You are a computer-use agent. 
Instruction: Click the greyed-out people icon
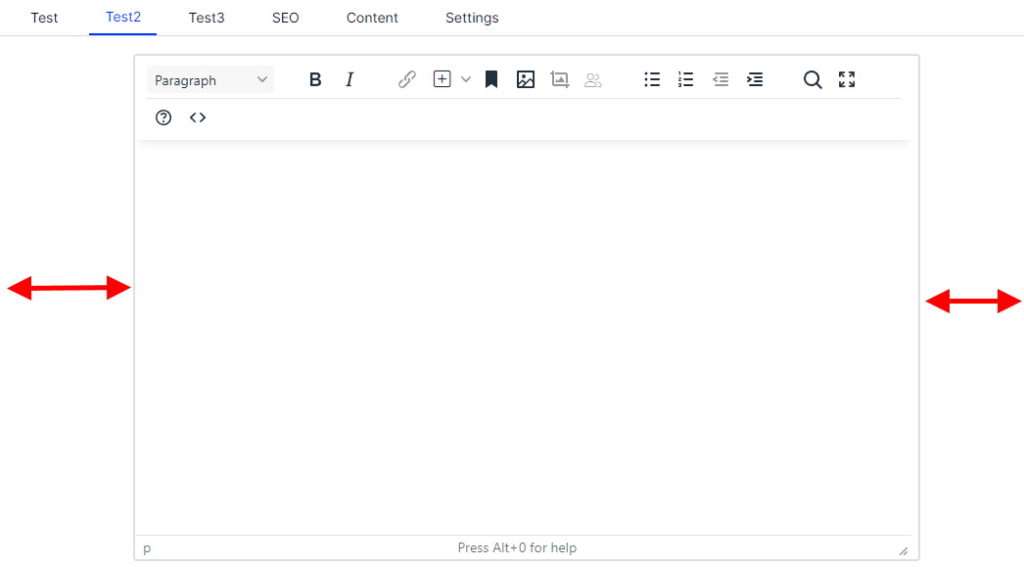[593, 80]
